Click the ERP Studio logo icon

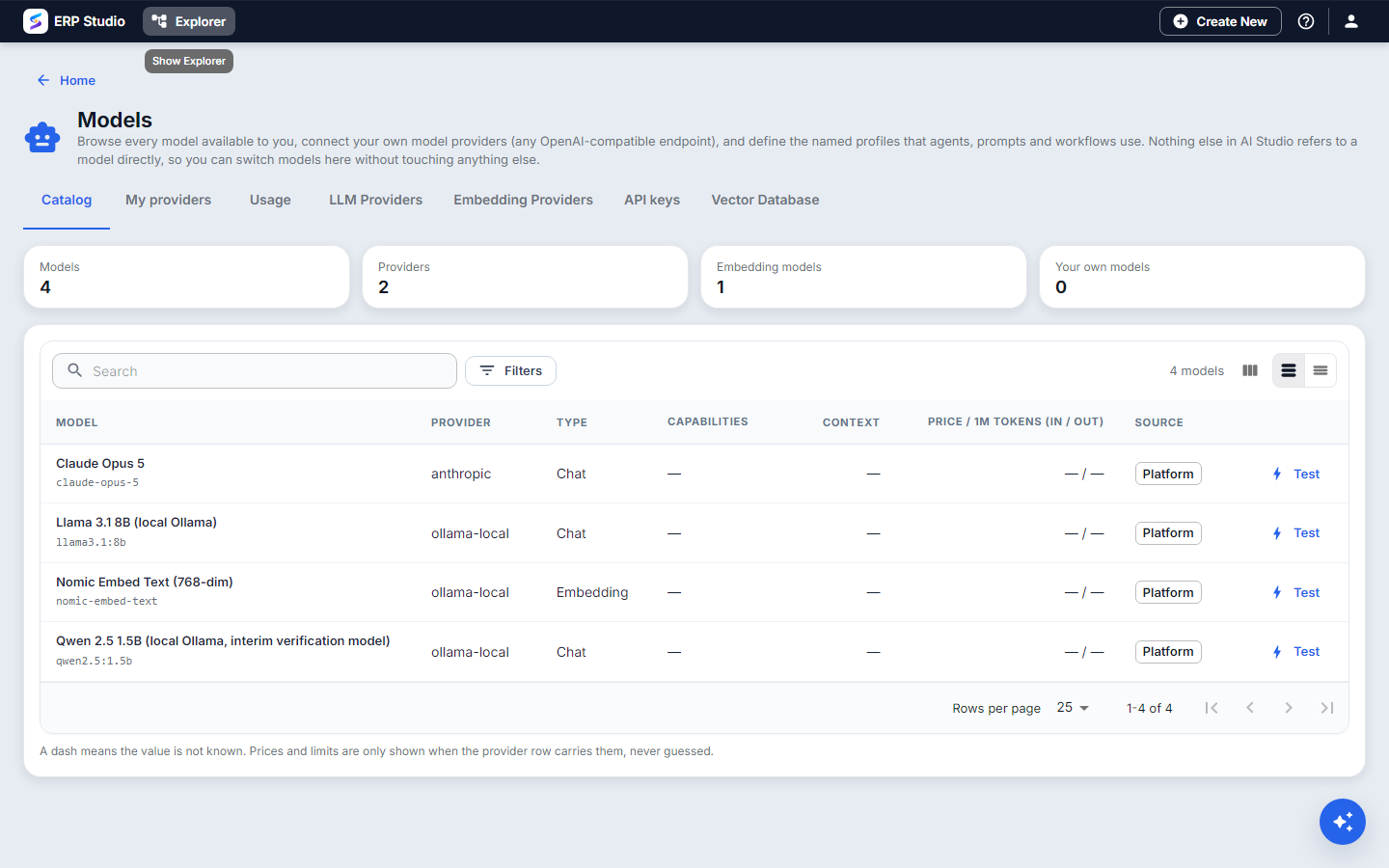[x=36, y=21]
